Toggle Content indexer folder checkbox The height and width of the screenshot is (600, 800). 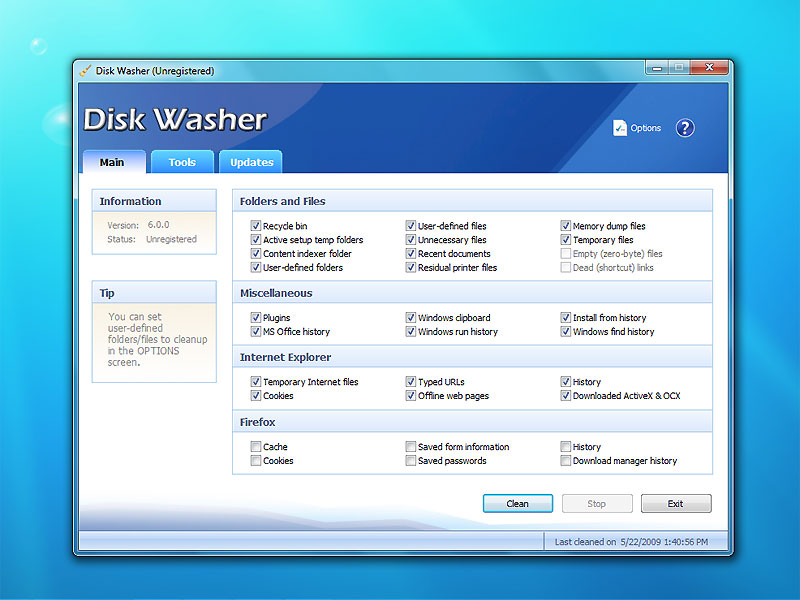[256, 253]
